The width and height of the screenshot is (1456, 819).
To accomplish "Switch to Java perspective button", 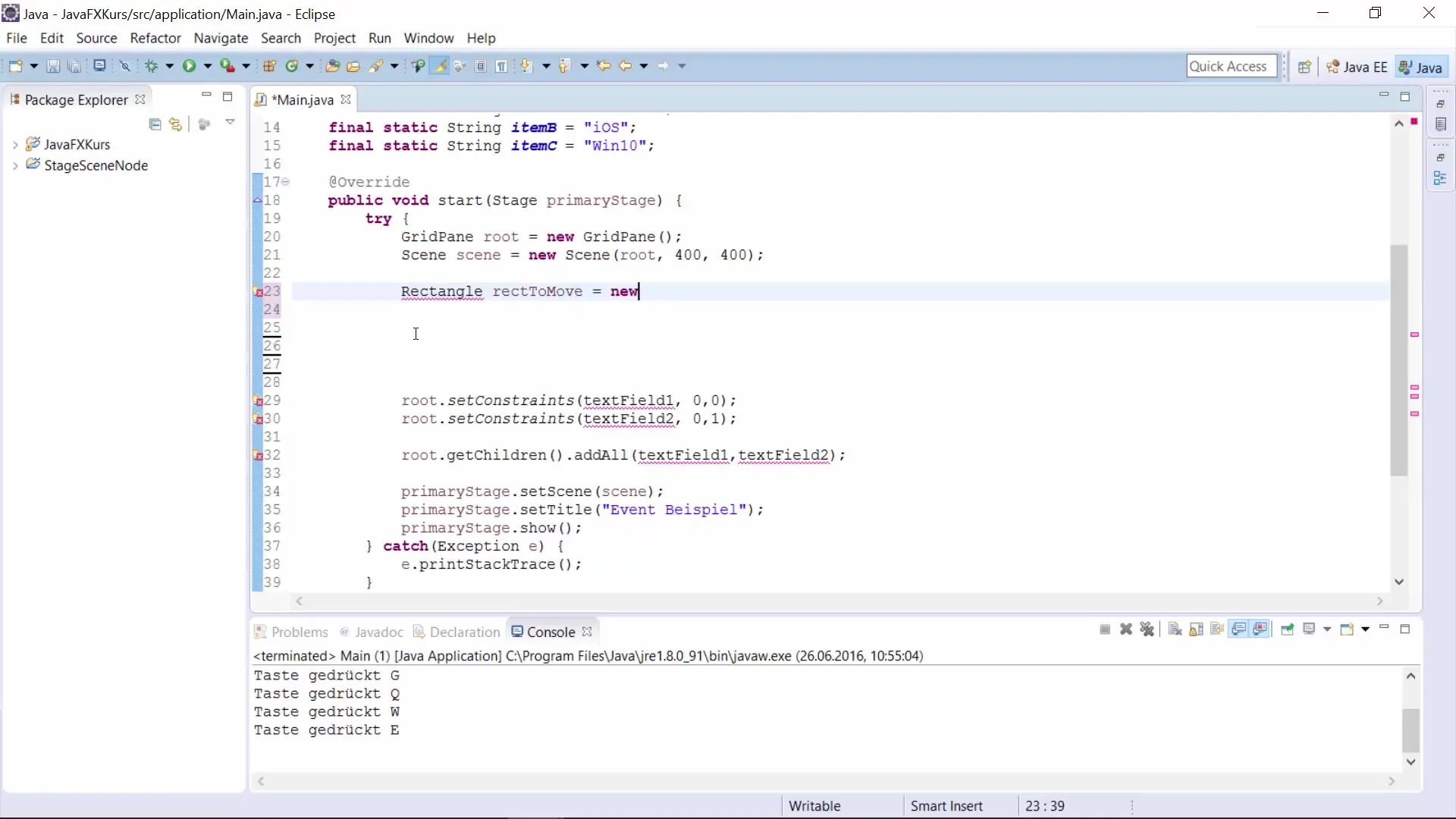I will 1421,67.
